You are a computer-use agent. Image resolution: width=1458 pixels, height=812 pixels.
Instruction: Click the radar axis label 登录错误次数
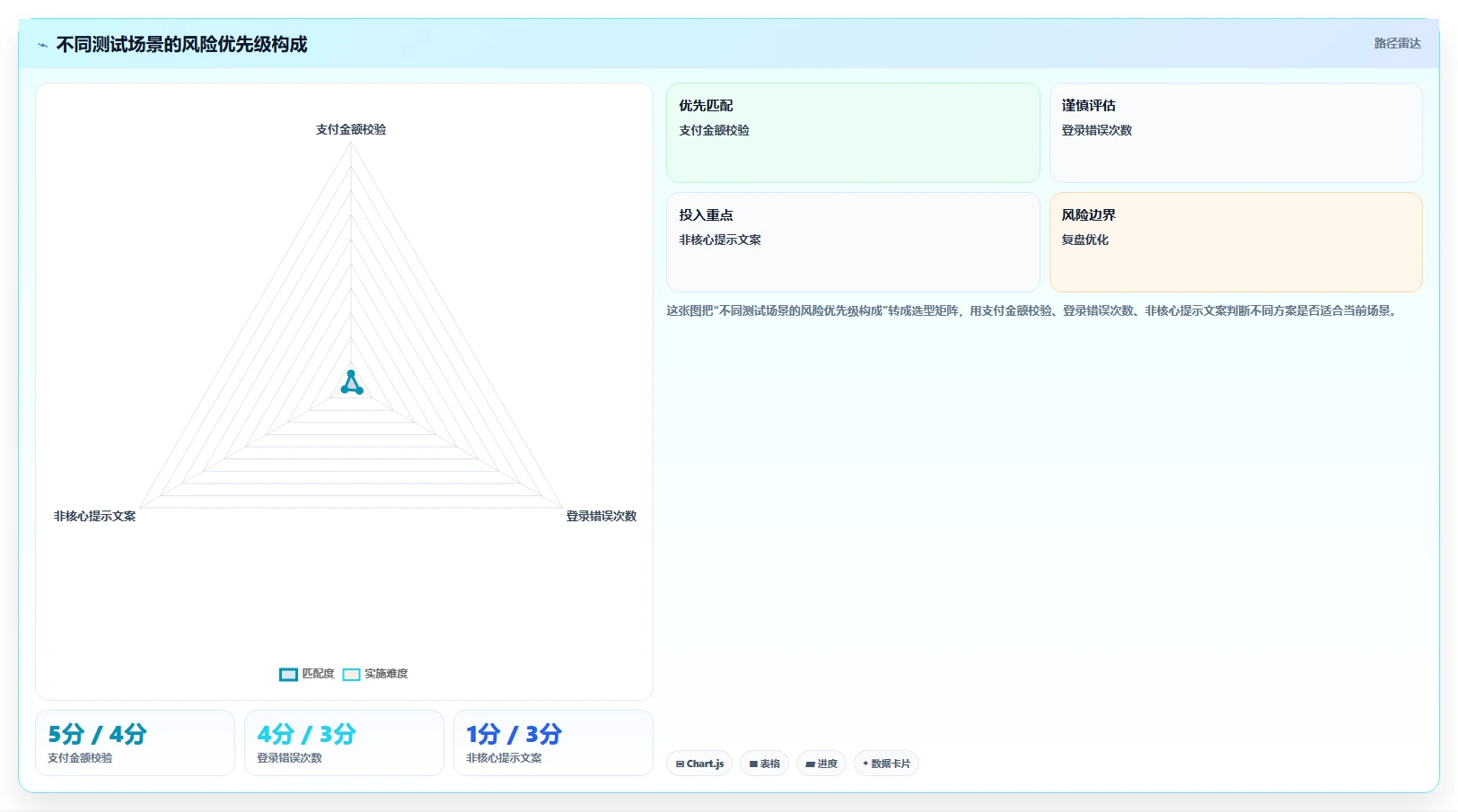(x=602, y=516)
